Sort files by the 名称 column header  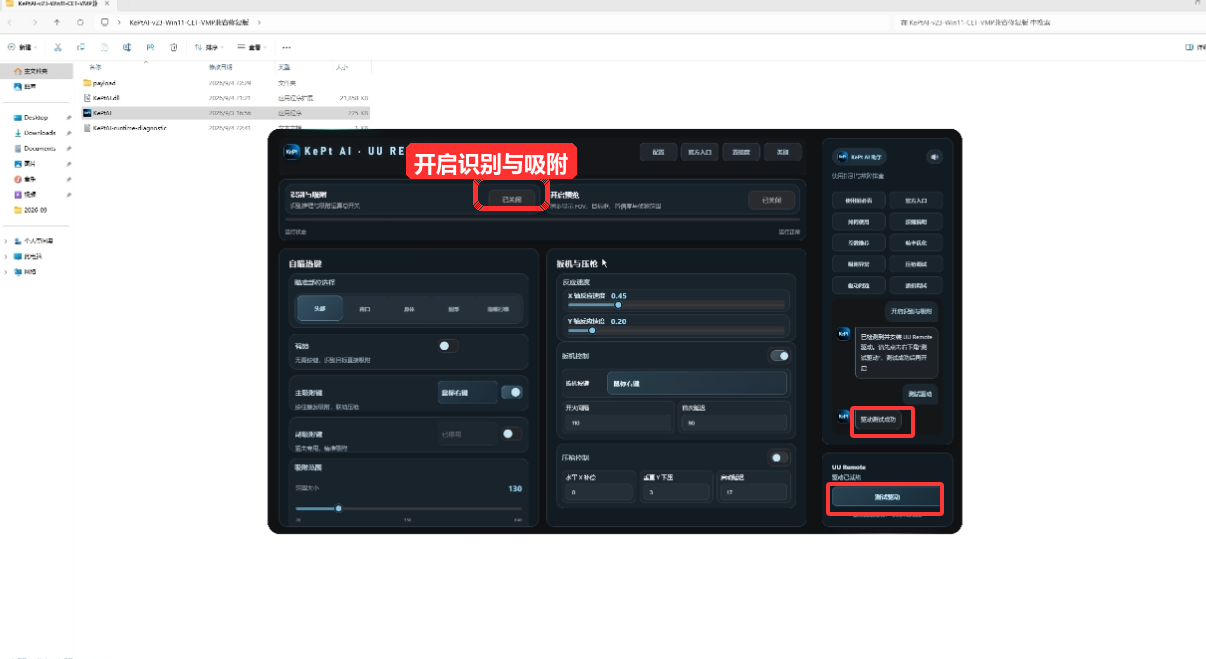point(96,66)
